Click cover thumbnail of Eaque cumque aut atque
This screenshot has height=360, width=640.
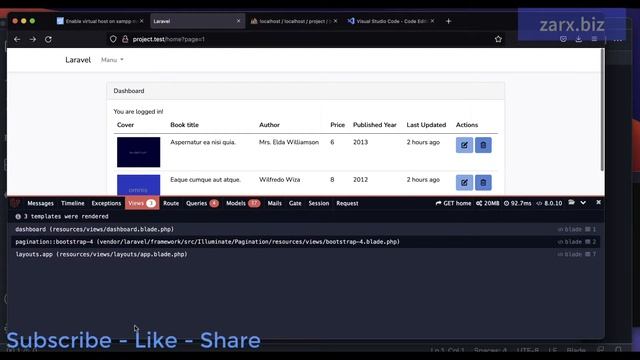(x=138, y=185)
